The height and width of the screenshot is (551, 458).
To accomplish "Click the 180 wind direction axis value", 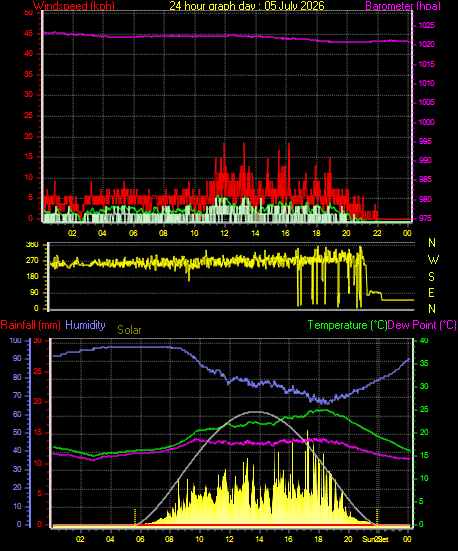I will click(x=32, y=277).
